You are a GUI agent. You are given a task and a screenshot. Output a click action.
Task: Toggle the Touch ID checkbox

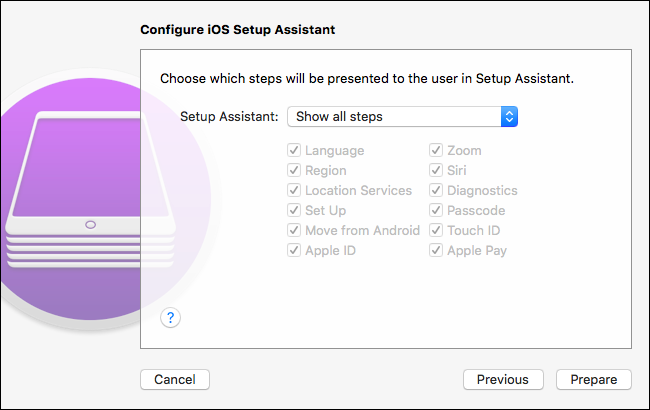pos(437,231)
